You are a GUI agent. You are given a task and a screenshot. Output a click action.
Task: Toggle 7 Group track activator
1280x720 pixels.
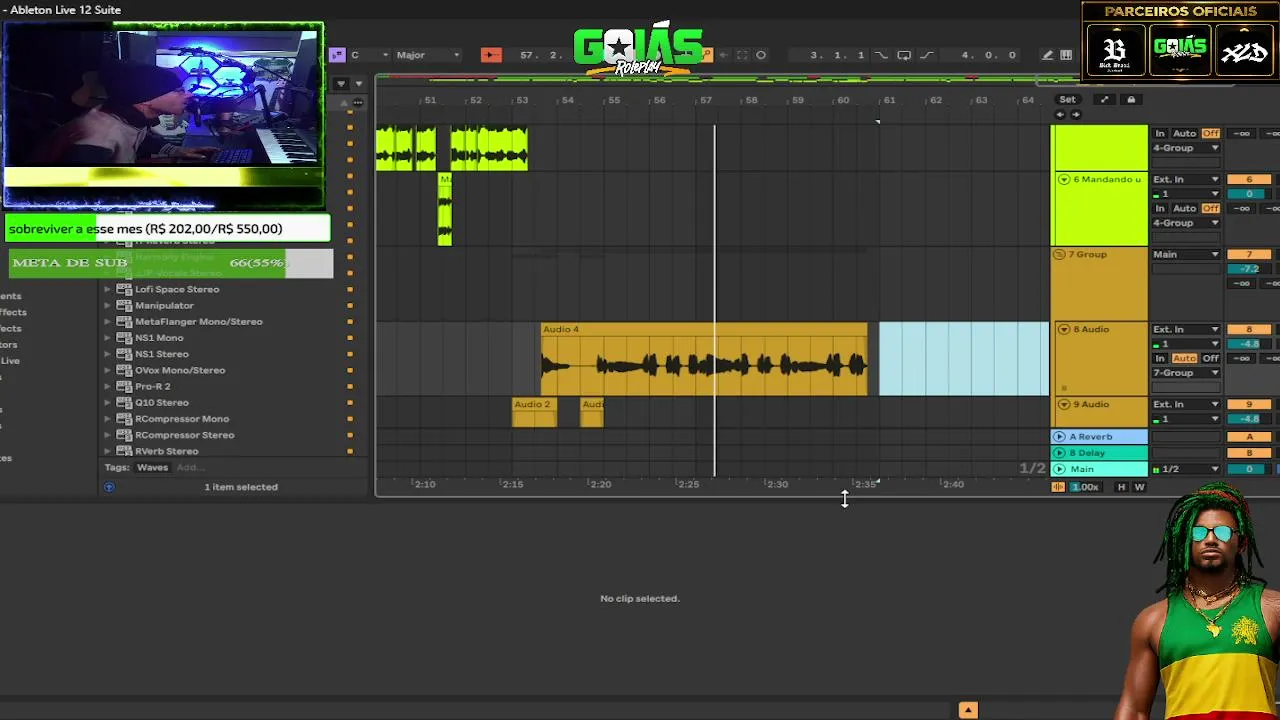1248,255
